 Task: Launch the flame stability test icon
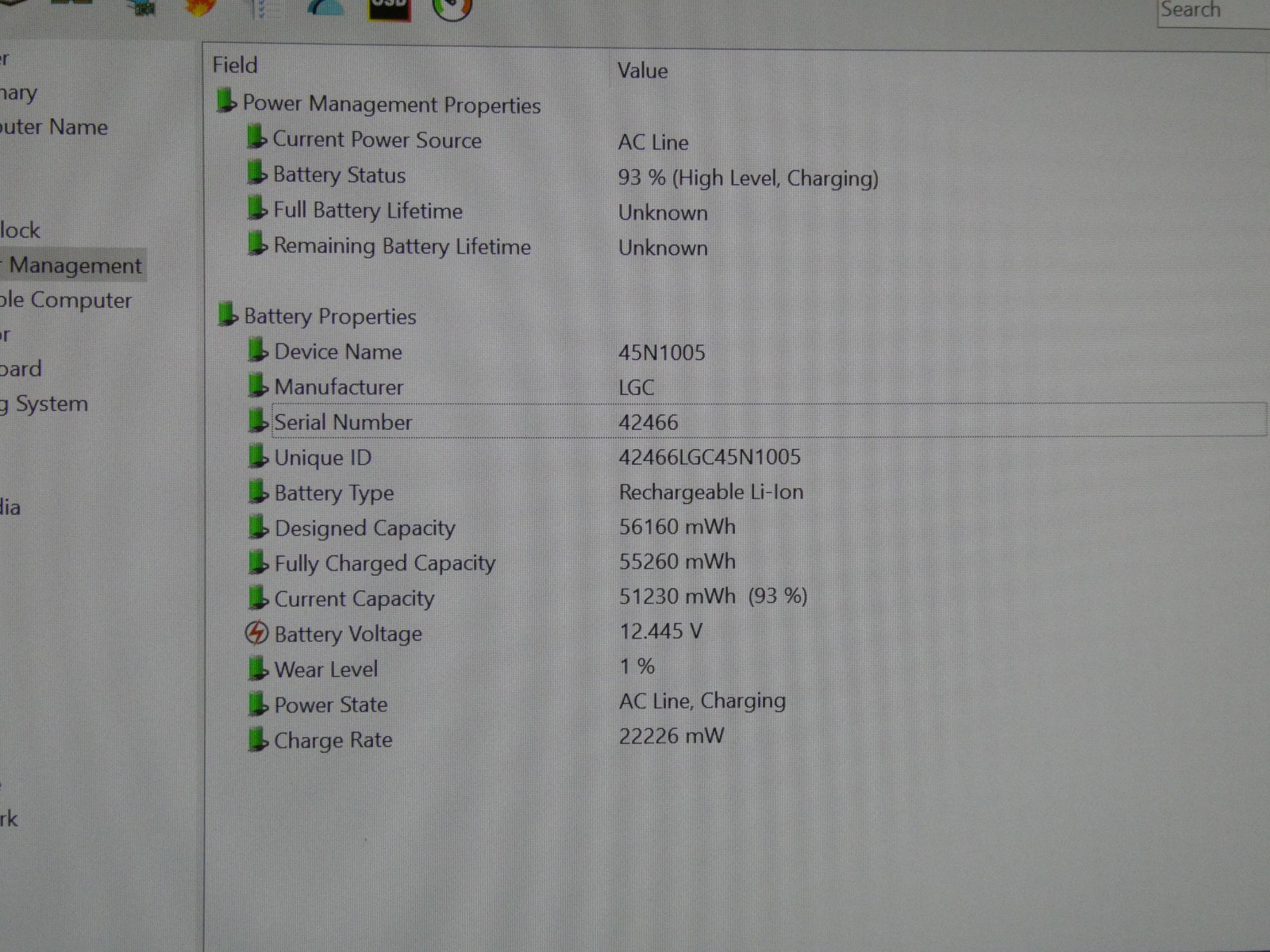click(200, 7)
